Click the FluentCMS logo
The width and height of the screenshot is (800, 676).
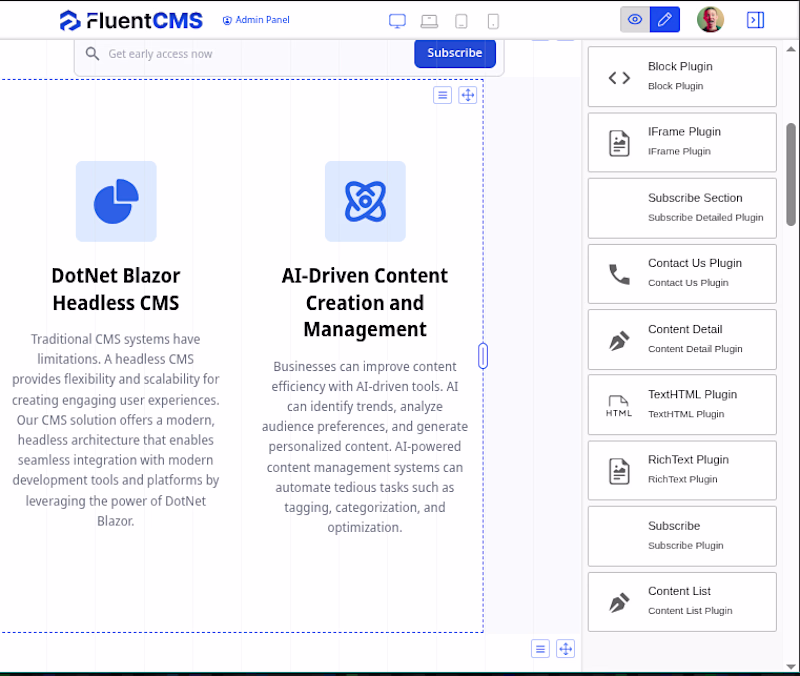(131, 20)
